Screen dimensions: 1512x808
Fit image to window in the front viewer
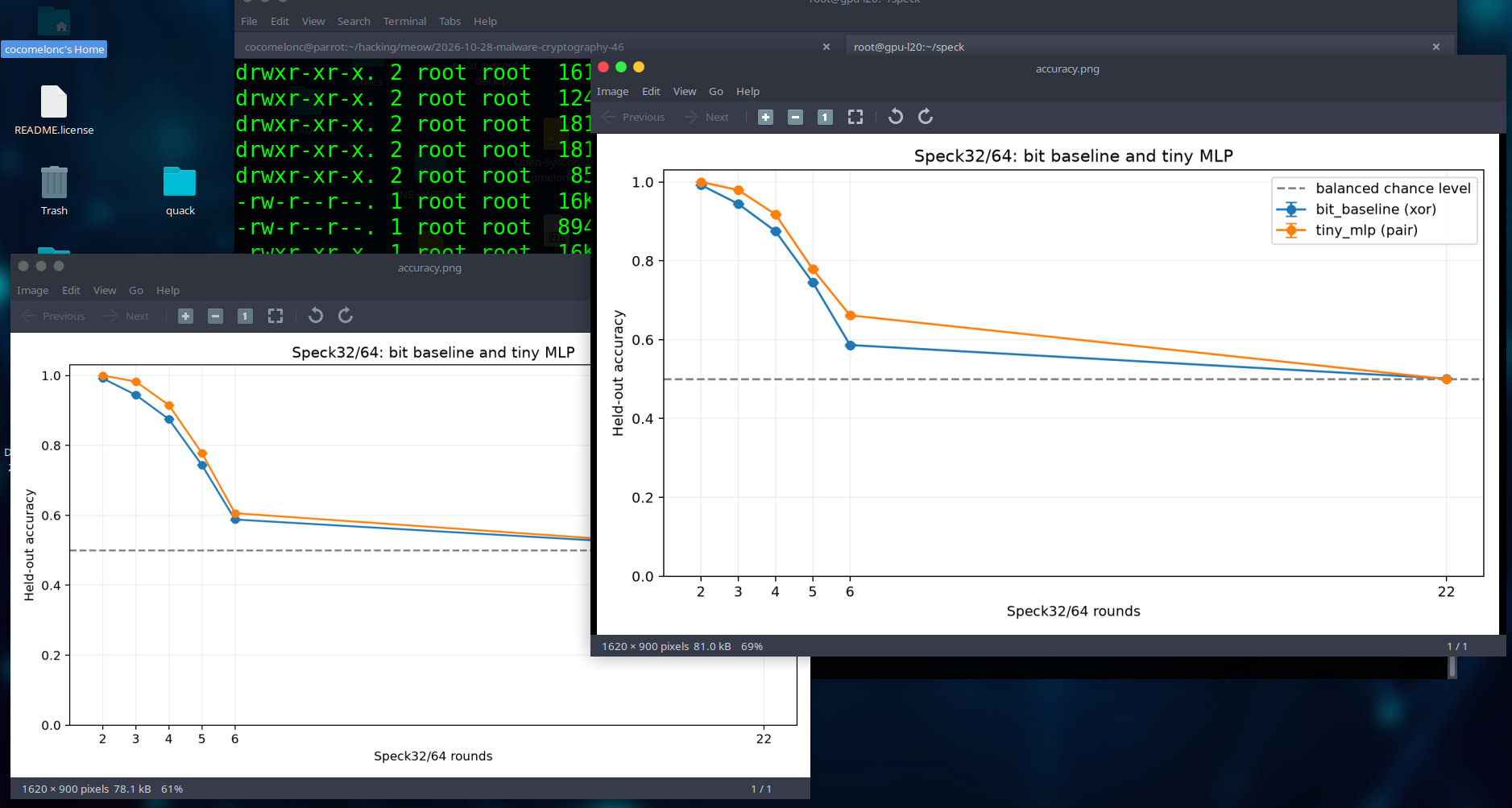[x=855, y=118]
